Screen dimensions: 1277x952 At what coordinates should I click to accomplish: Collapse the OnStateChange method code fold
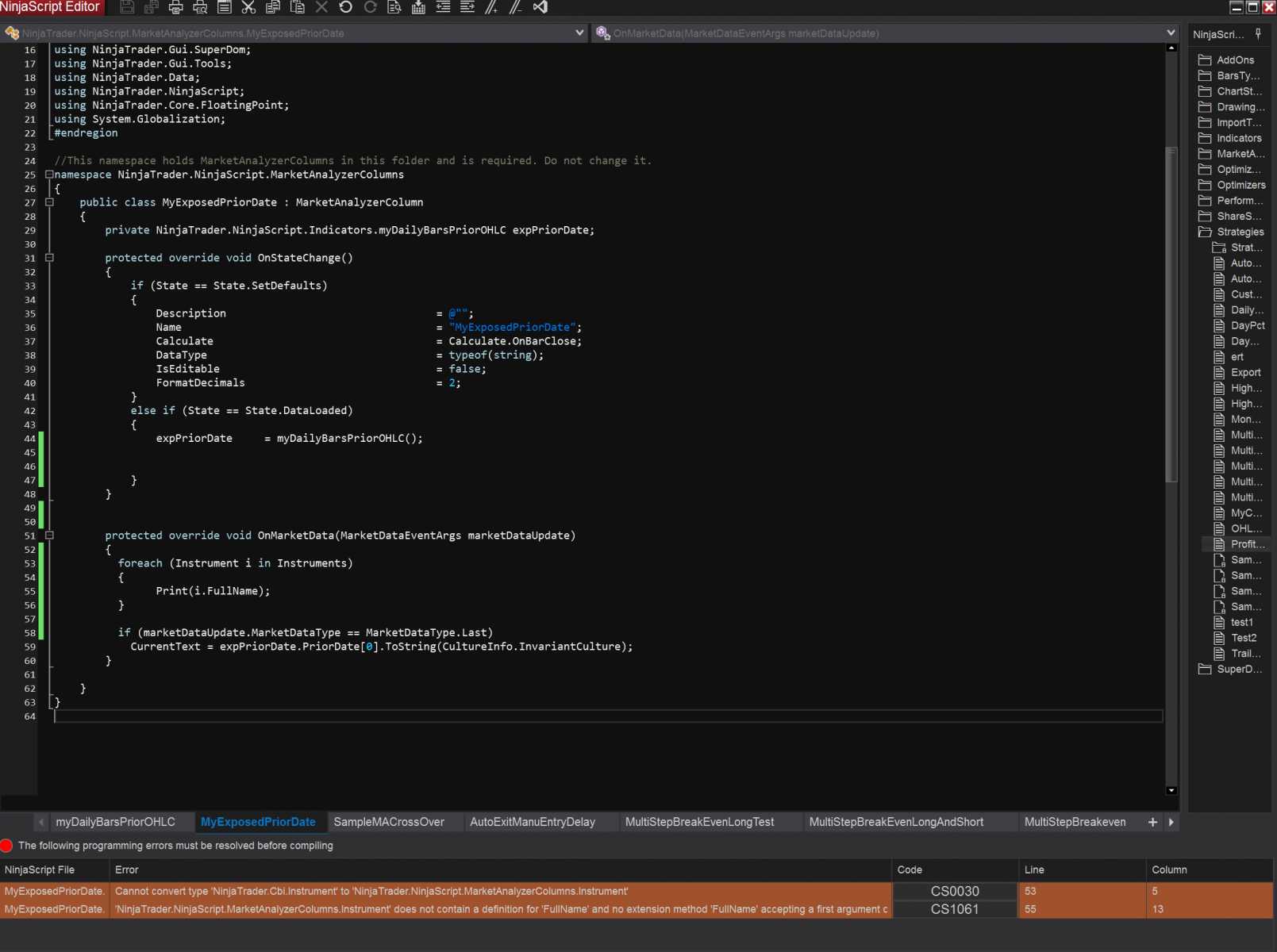[x=49, y=258]
